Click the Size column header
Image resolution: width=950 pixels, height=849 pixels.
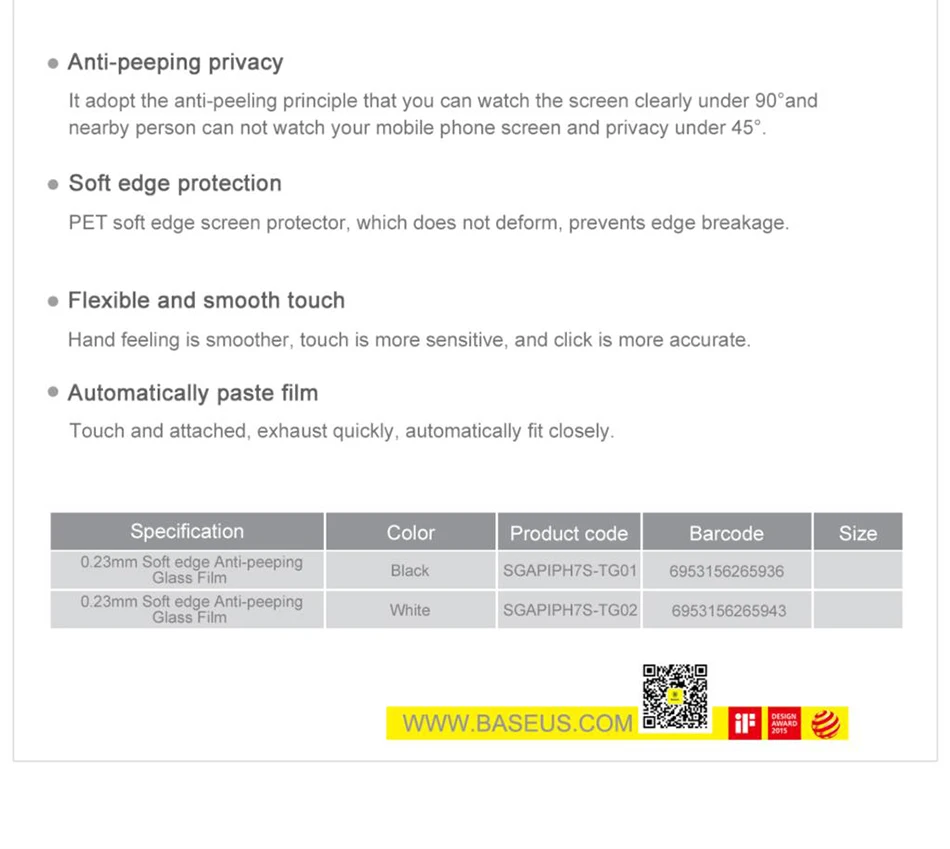[x=857, y=533]
